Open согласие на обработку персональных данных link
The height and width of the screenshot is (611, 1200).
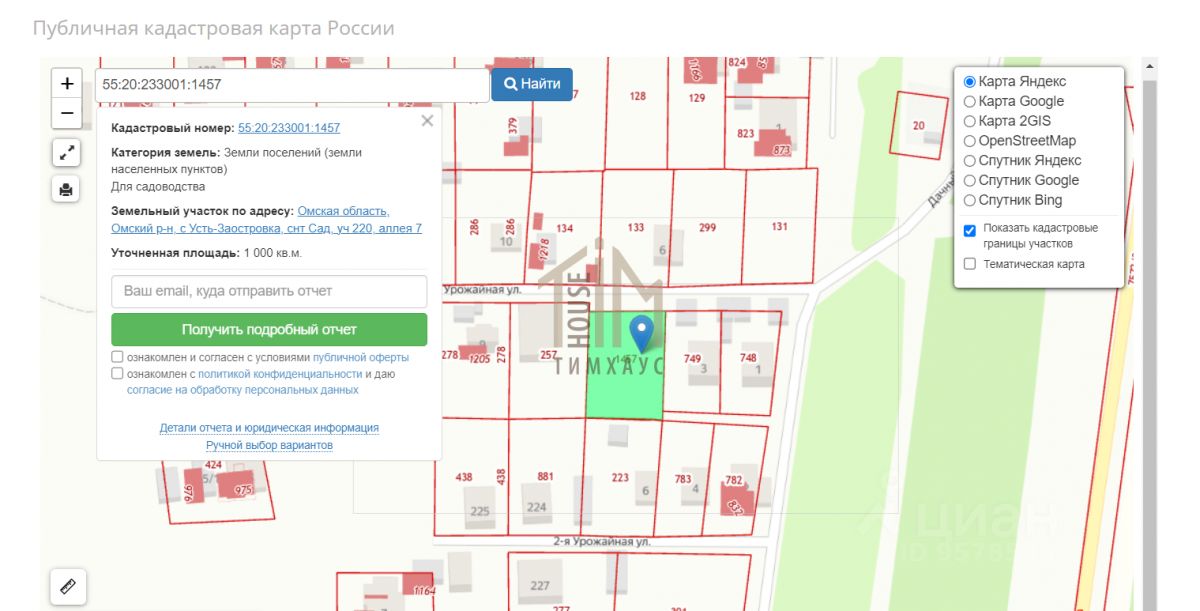tap(243, 390)
